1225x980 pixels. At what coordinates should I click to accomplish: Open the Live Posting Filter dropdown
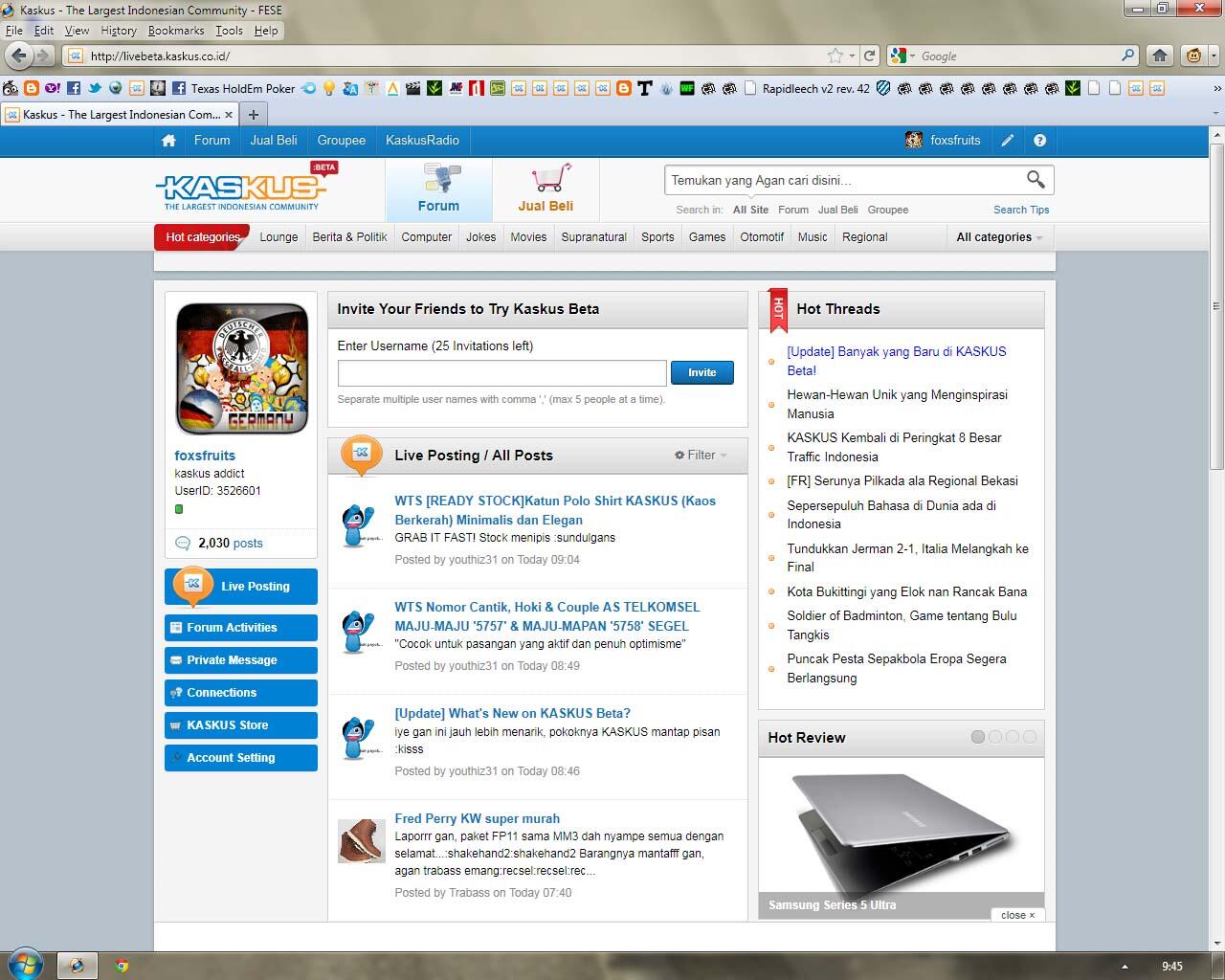click(701, 456)
